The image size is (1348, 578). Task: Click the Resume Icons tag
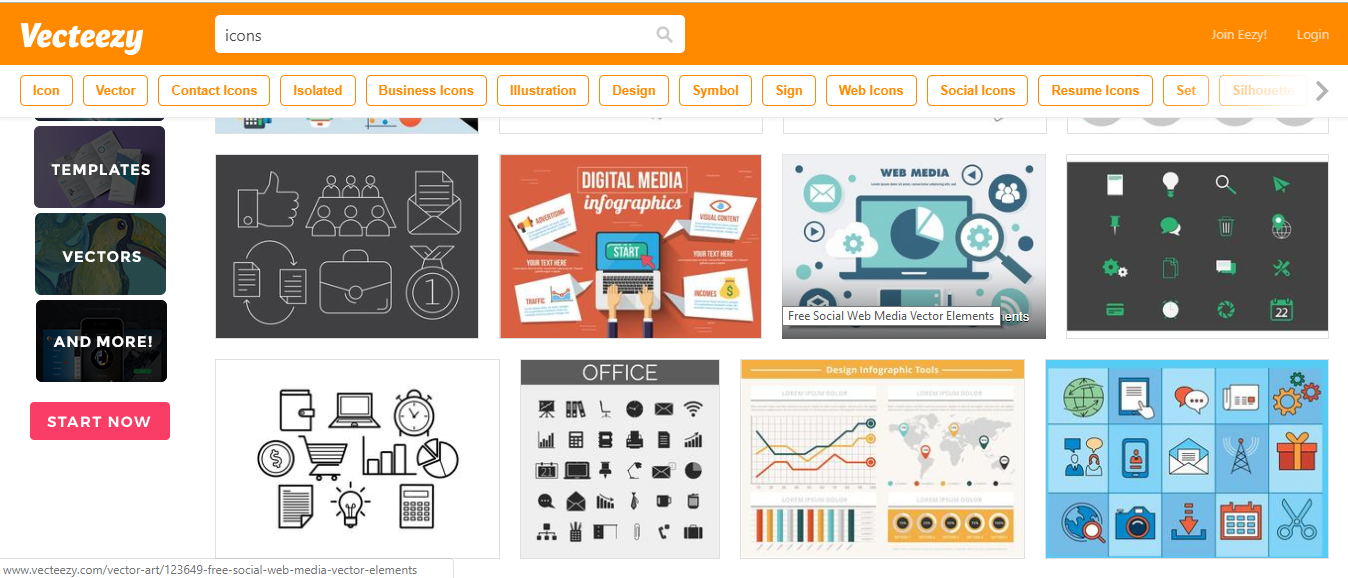tap(1095, 90)
